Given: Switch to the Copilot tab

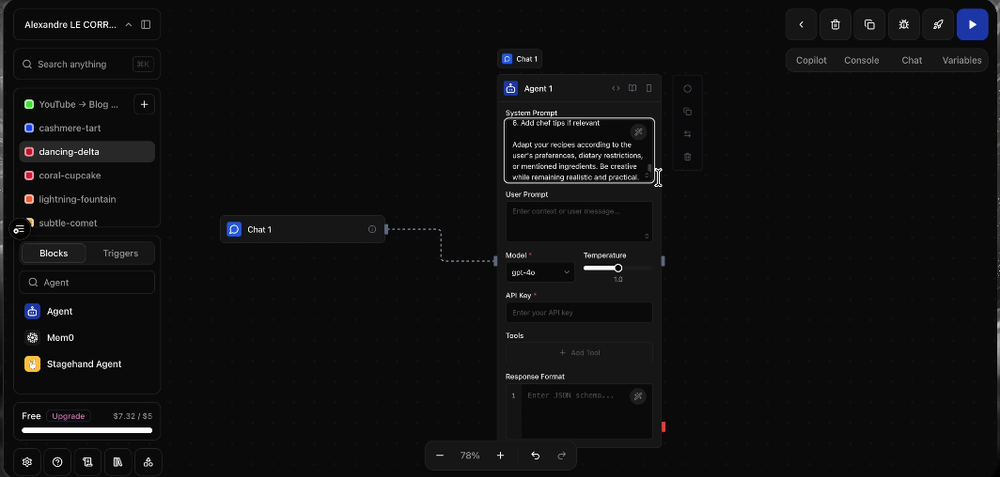Looking at the screenshot, I should click(811, 61).
